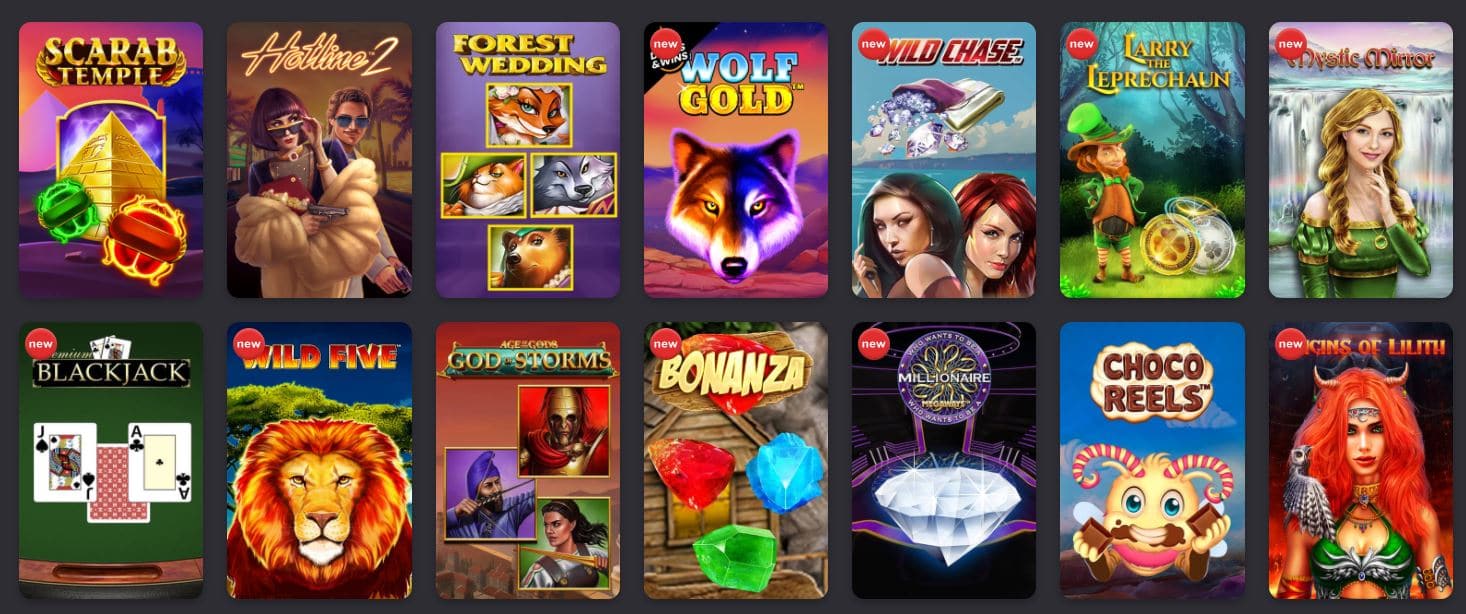The image size is (1466, 614).
Task: Click the Wild Chase game thumbnail
Action: [x=944, y=160]
